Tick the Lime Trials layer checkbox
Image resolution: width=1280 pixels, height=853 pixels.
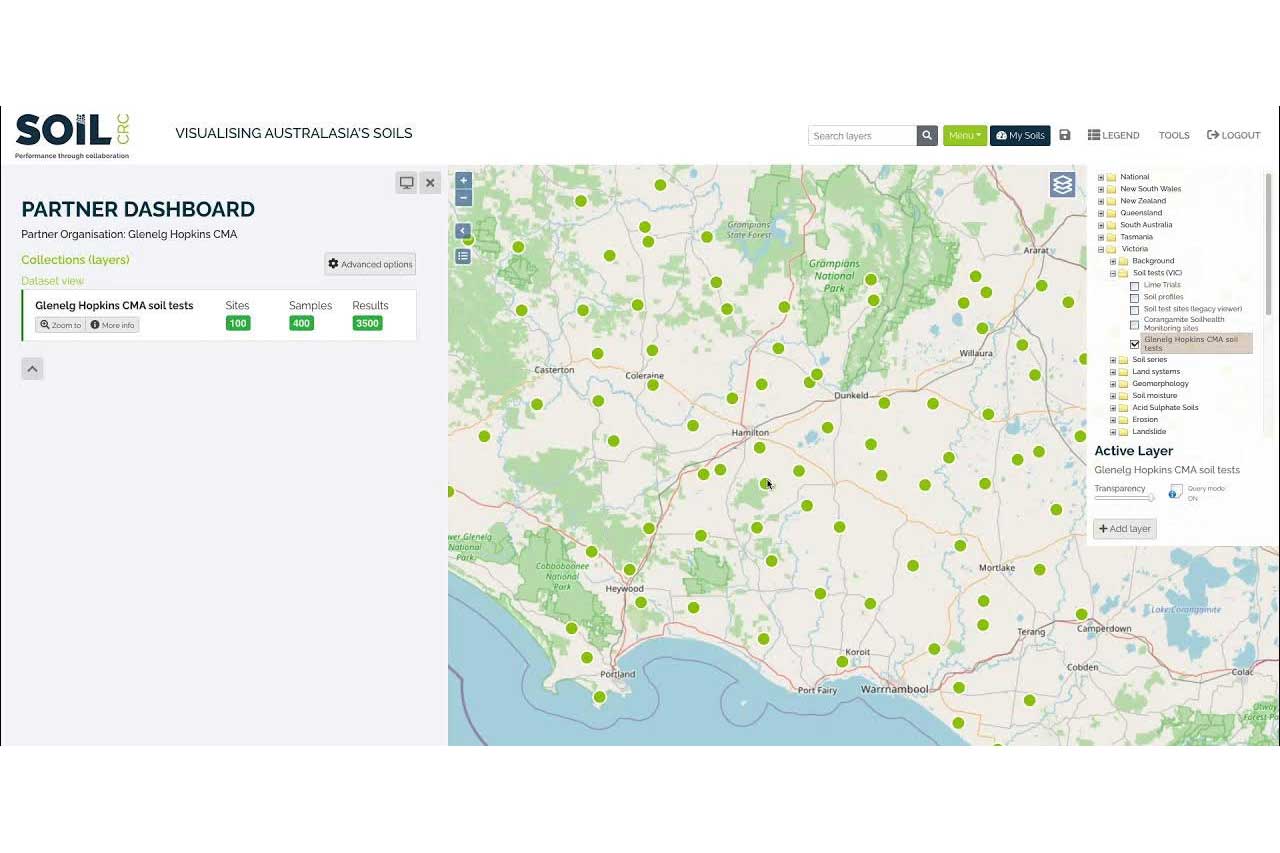pyautogui.click(x=1134, y=286)
